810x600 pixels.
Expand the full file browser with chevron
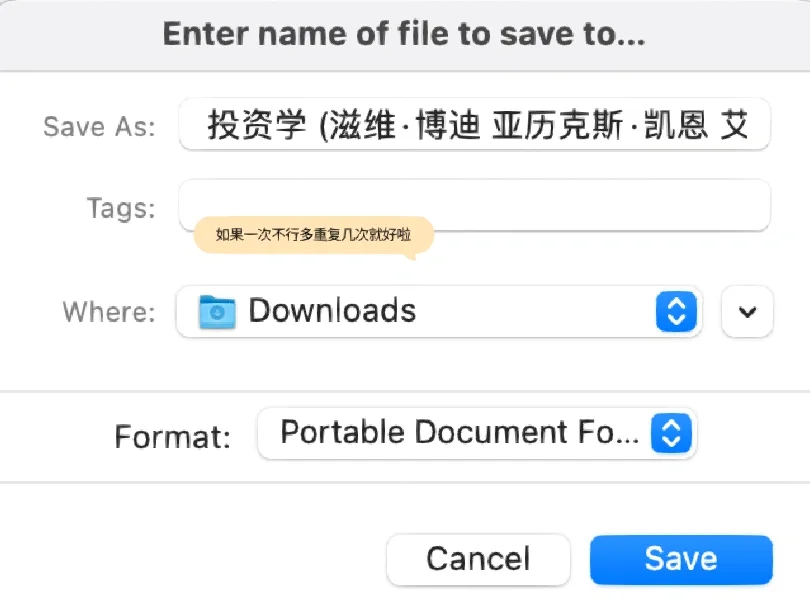coord(747,312)
